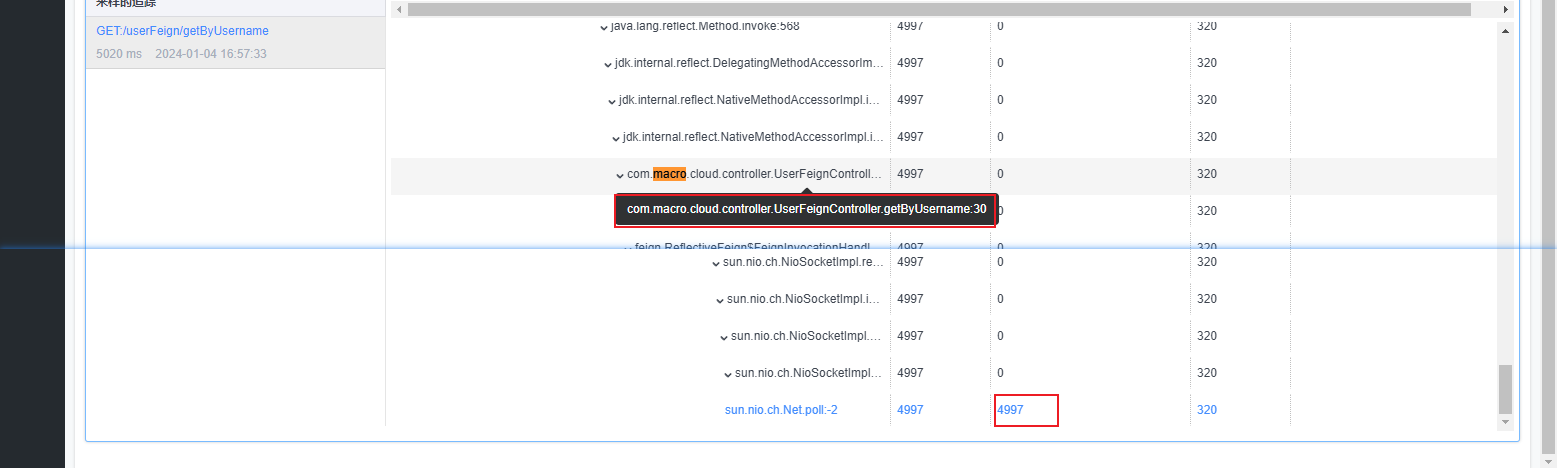This screenshot has width=1557, height=468.
Task: Click the vertical scrollbar thumb
Action: pyautogui.click(x=1505, y=388)
